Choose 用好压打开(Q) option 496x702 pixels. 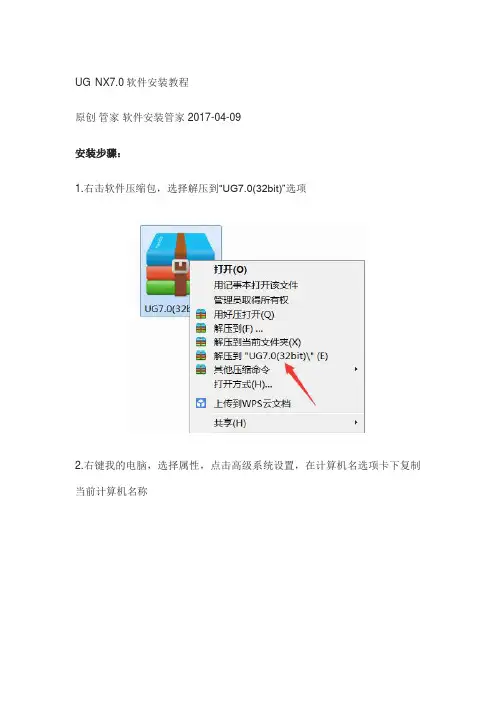click(244, 314)
